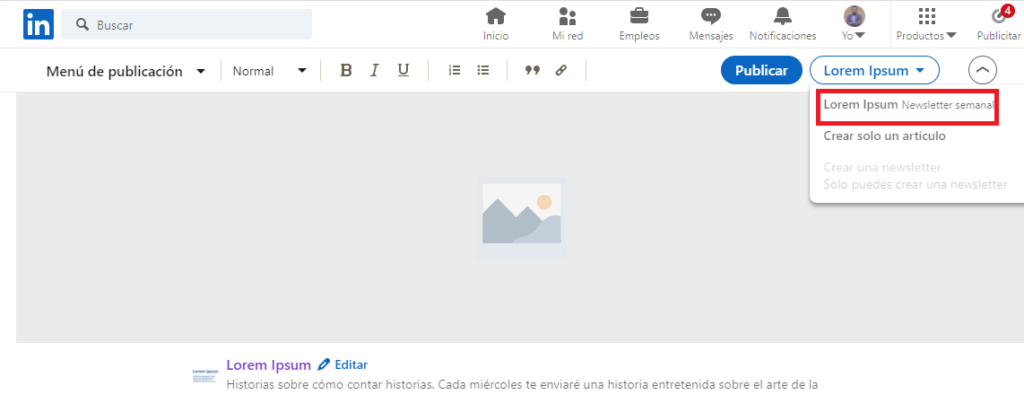Open the purple Lorem Ipsum newsletter link
This screenshot has height=412, width=1024.
(268, 365)
